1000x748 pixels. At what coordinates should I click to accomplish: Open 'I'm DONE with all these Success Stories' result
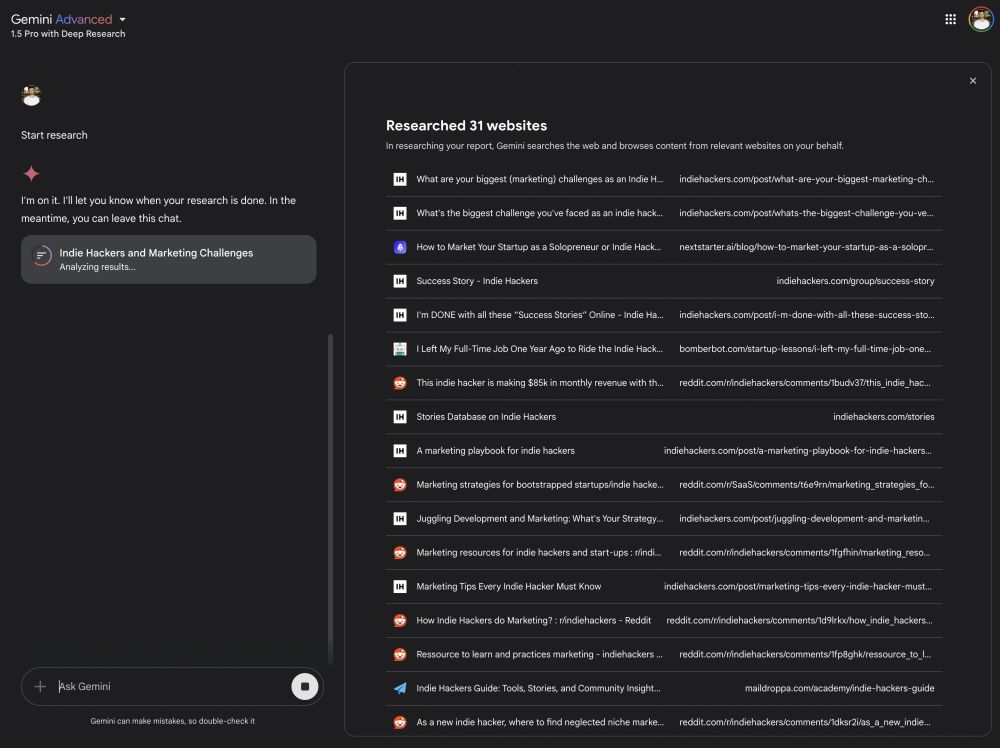coord(540,315)
